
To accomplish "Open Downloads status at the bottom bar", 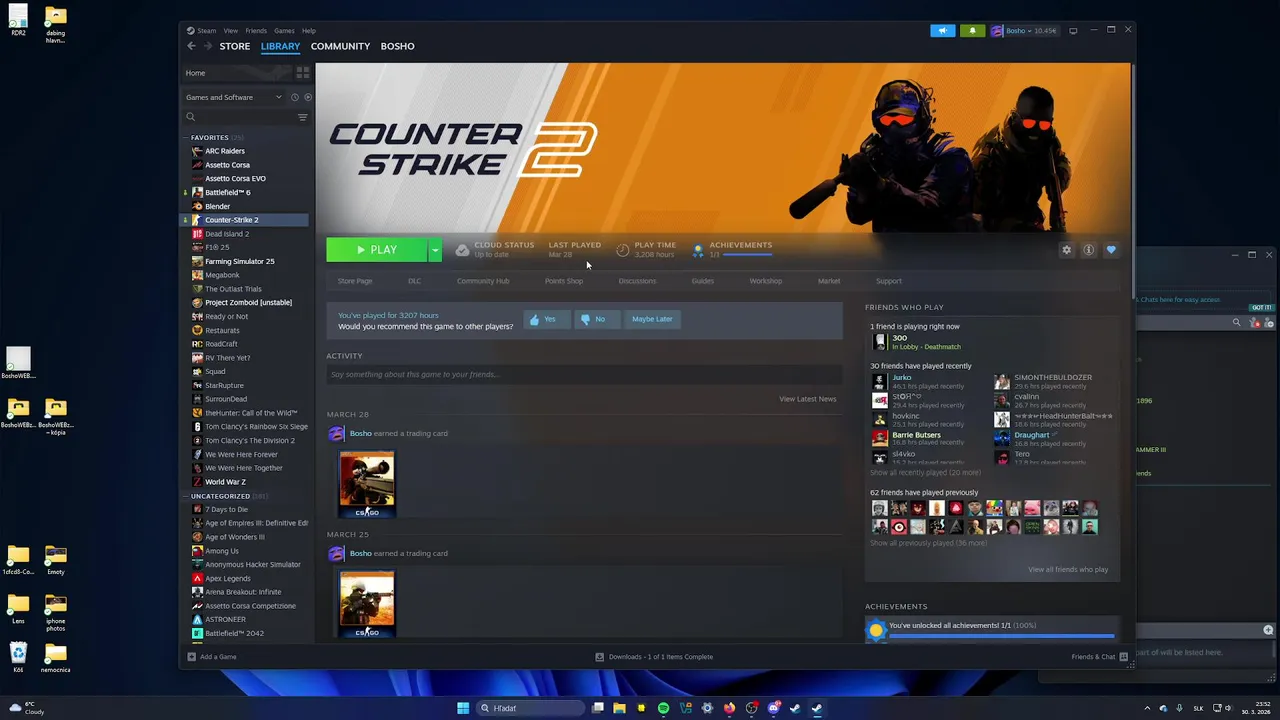I will tap(654, 657).
